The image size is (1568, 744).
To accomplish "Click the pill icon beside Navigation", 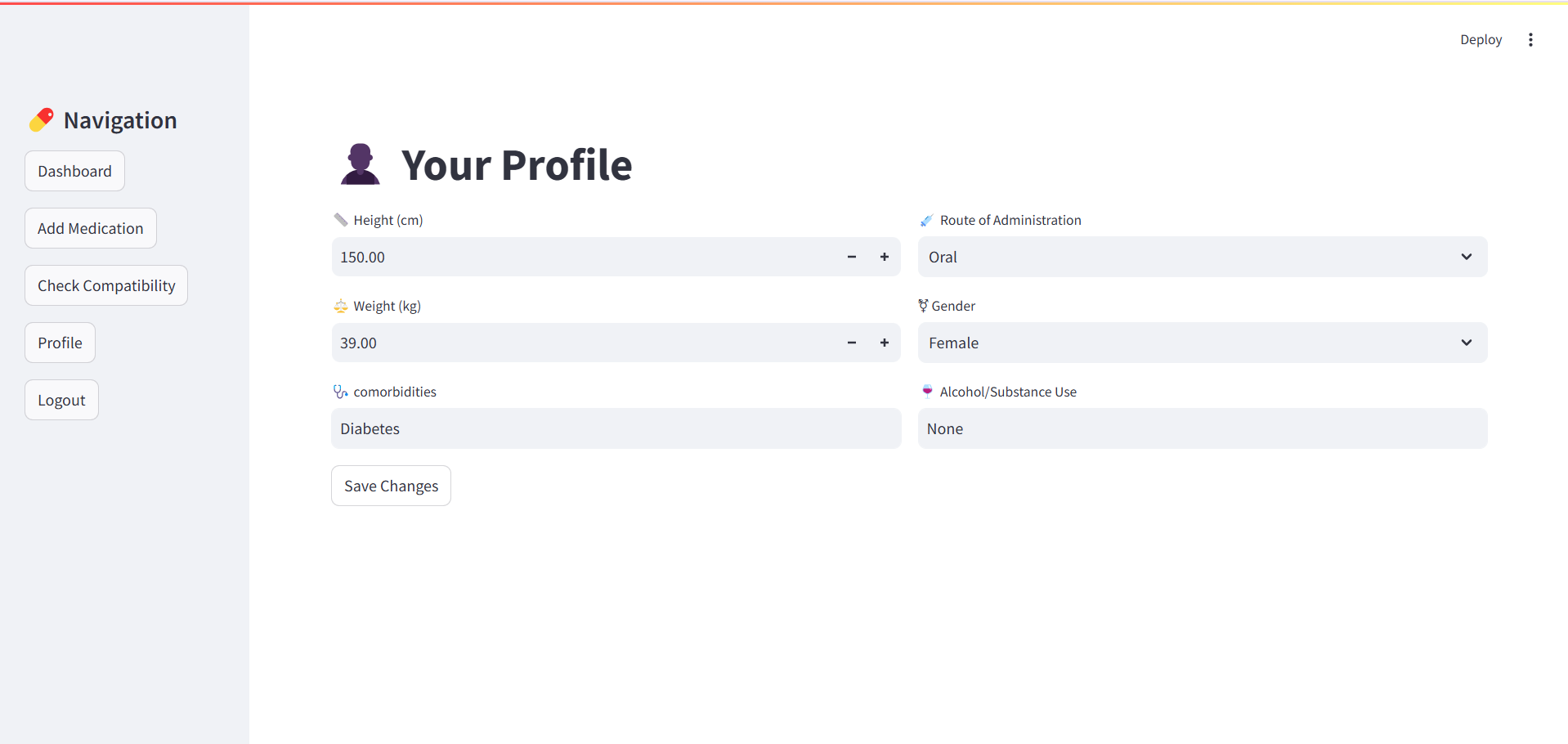I will point(42,120).
